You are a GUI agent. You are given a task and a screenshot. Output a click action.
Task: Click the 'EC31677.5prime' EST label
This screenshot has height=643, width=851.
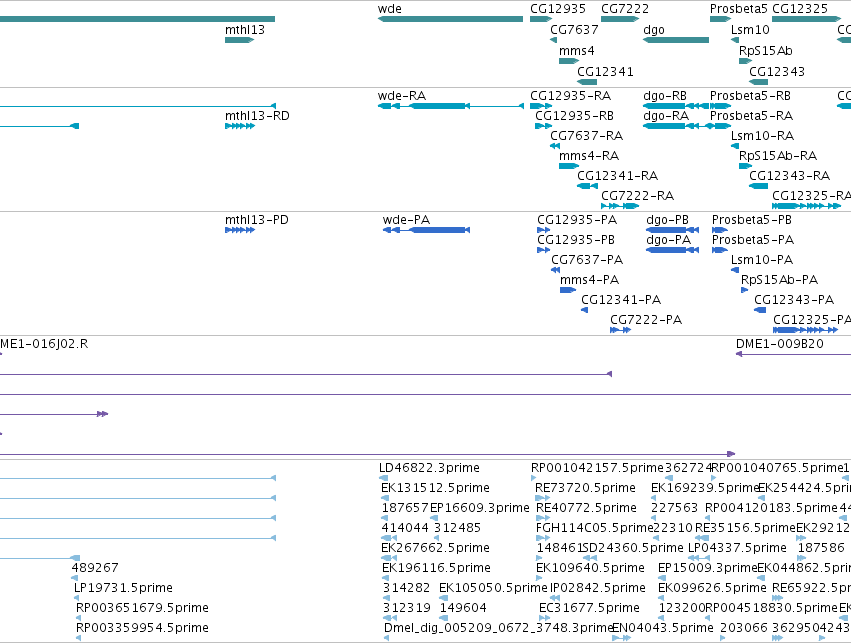coord(589,608)
